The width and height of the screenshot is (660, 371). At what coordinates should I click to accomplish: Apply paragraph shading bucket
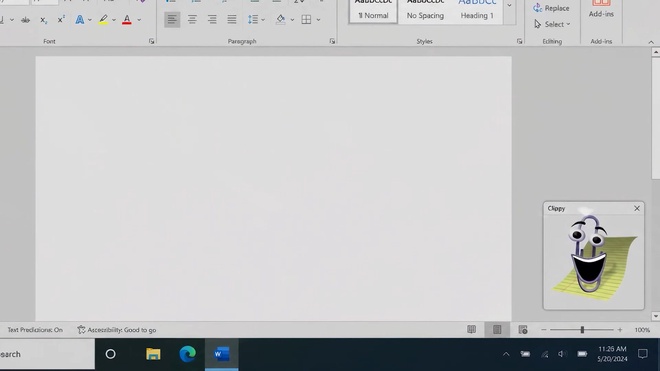click(x=280, y=19)
